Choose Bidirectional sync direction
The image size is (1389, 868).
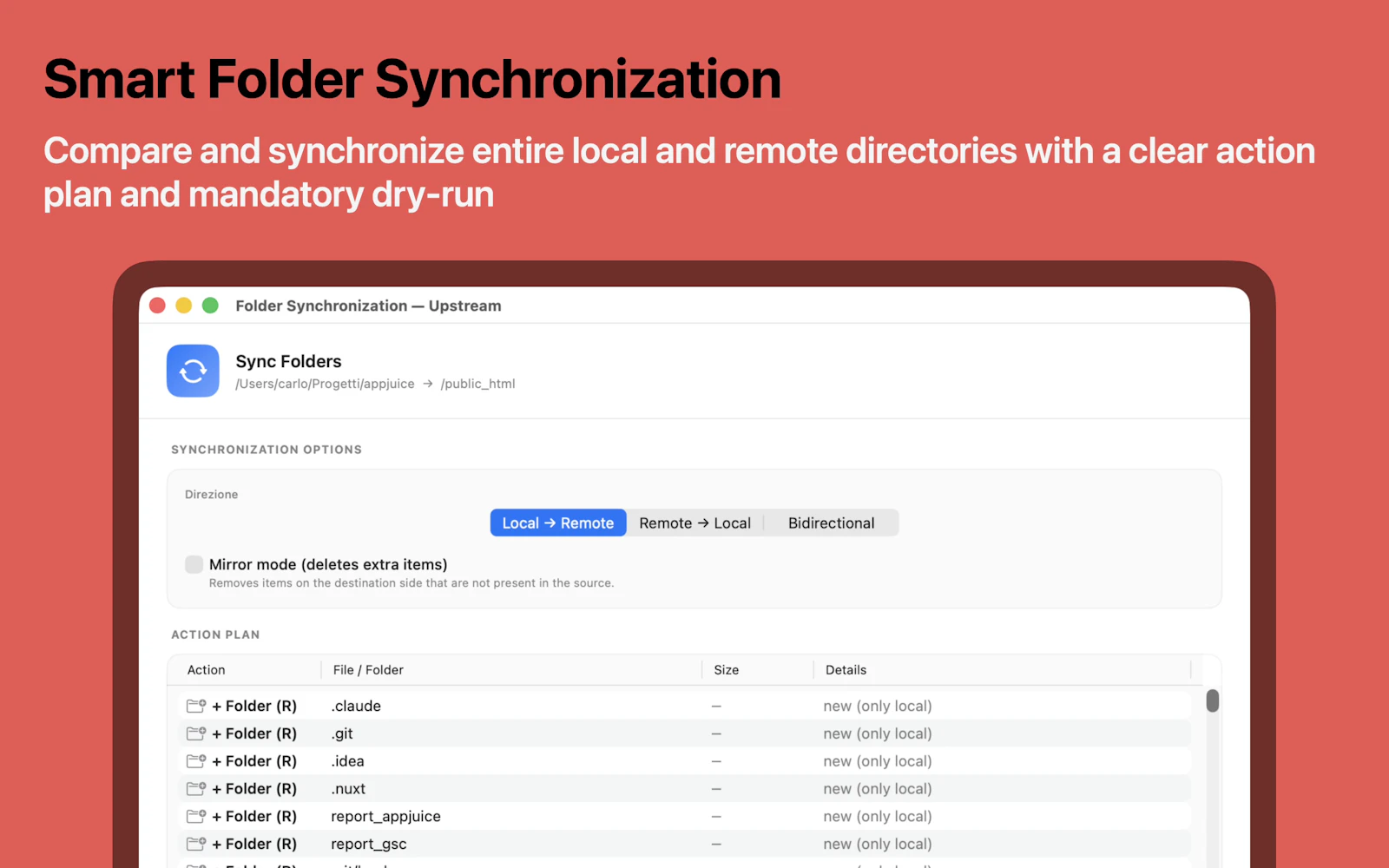[x=832, y=523]
